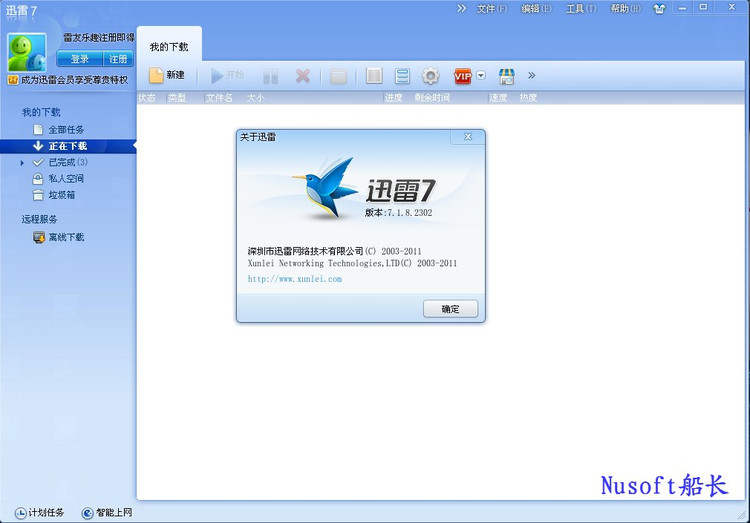Sort by the 剩余时间 column header
The height and width of the screenshot is (523, 750).
click(432, 98)
